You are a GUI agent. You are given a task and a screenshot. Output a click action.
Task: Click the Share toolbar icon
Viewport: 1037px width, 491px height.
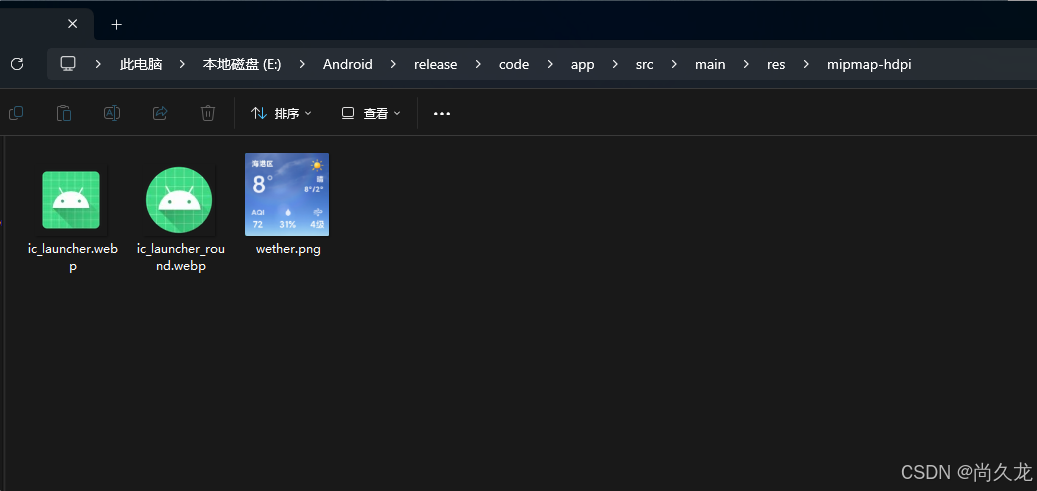(x=160, y=113)
